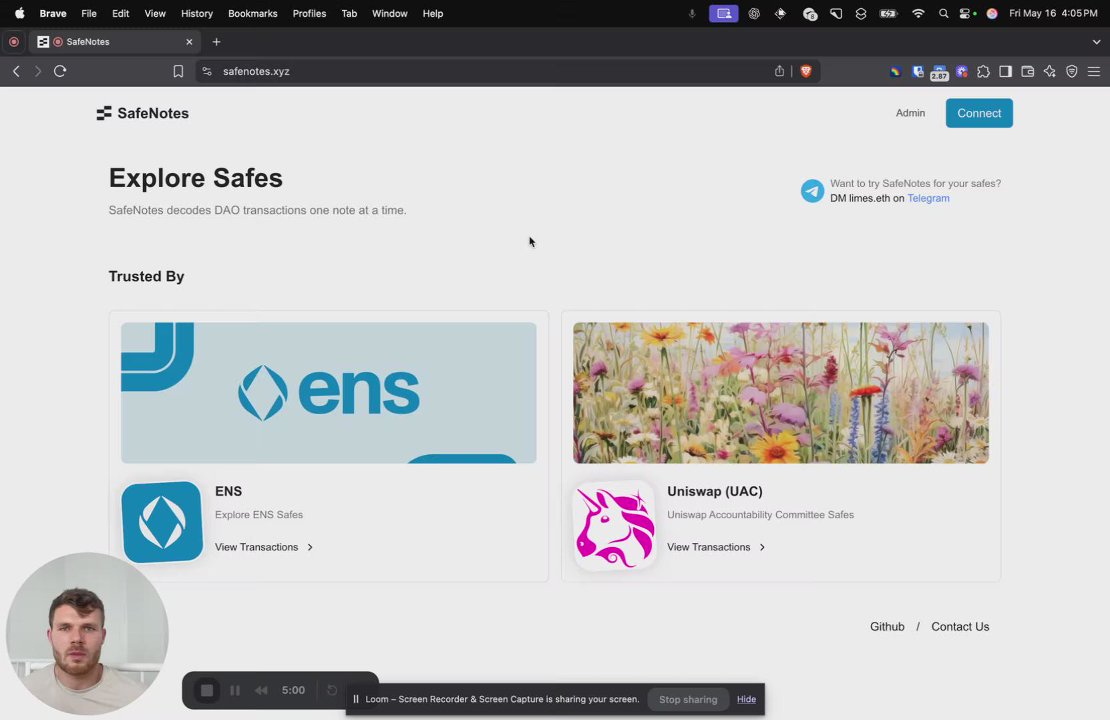Open the File menu
This screenshot has height=720, width=1110.
(88, 13)
